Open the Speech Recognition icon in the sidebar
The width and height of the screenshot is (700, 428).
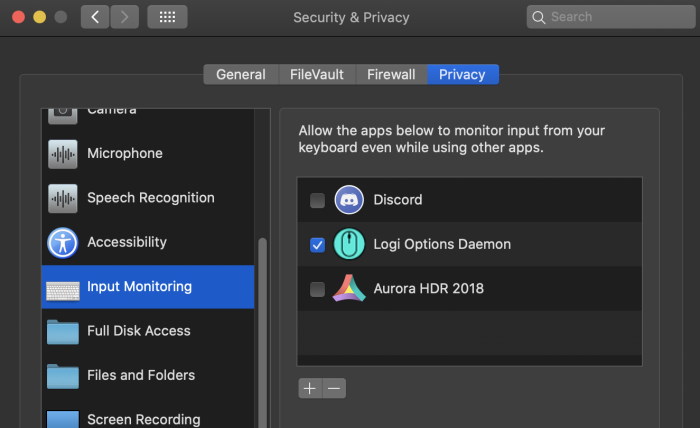pyautogui.click(x=62, y=198)
